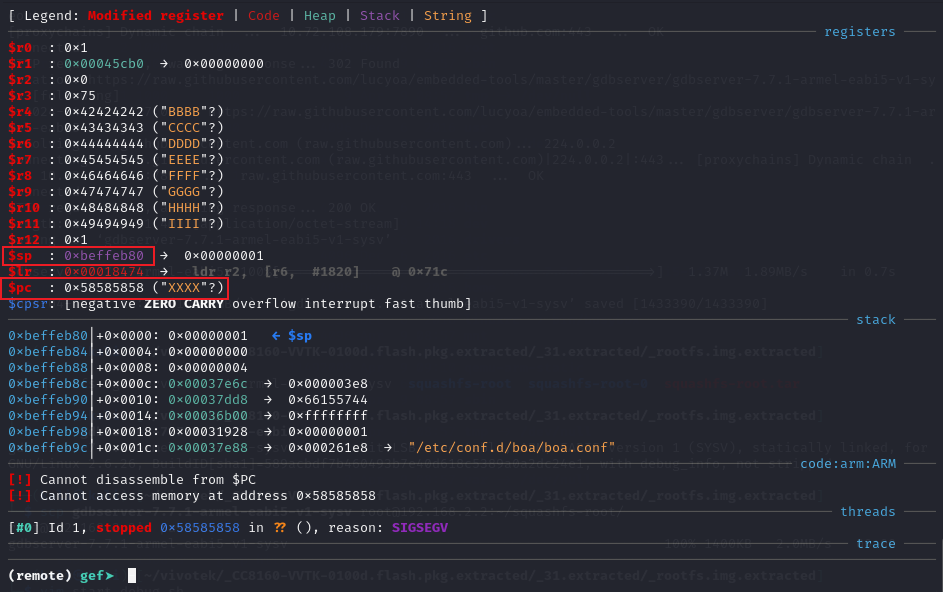943x592 pixels.
Task: Click stack address 0xbeffeb9c
Action: [x=48, y=447]
